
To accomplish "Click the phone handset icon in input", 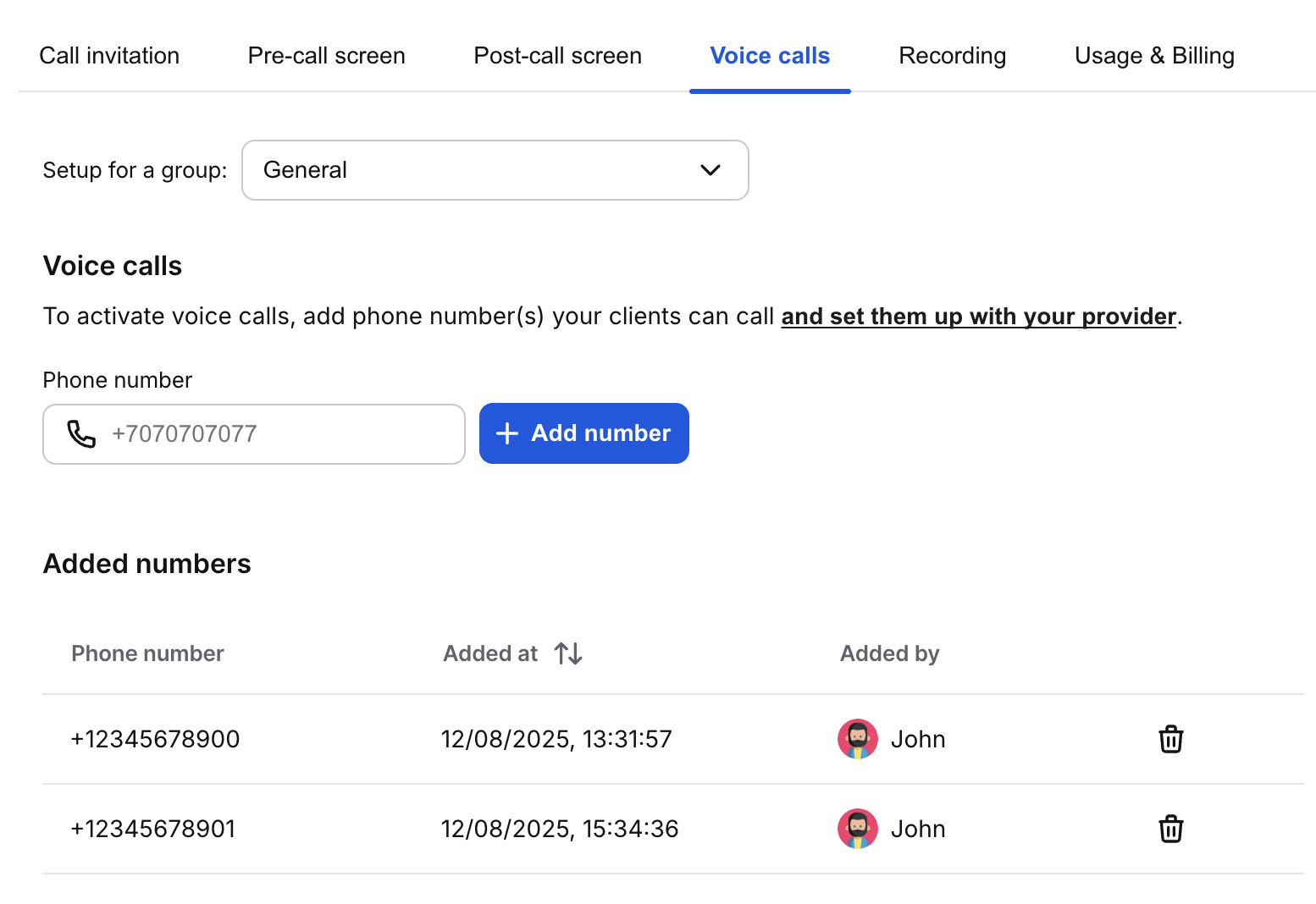I will [81, 434].
